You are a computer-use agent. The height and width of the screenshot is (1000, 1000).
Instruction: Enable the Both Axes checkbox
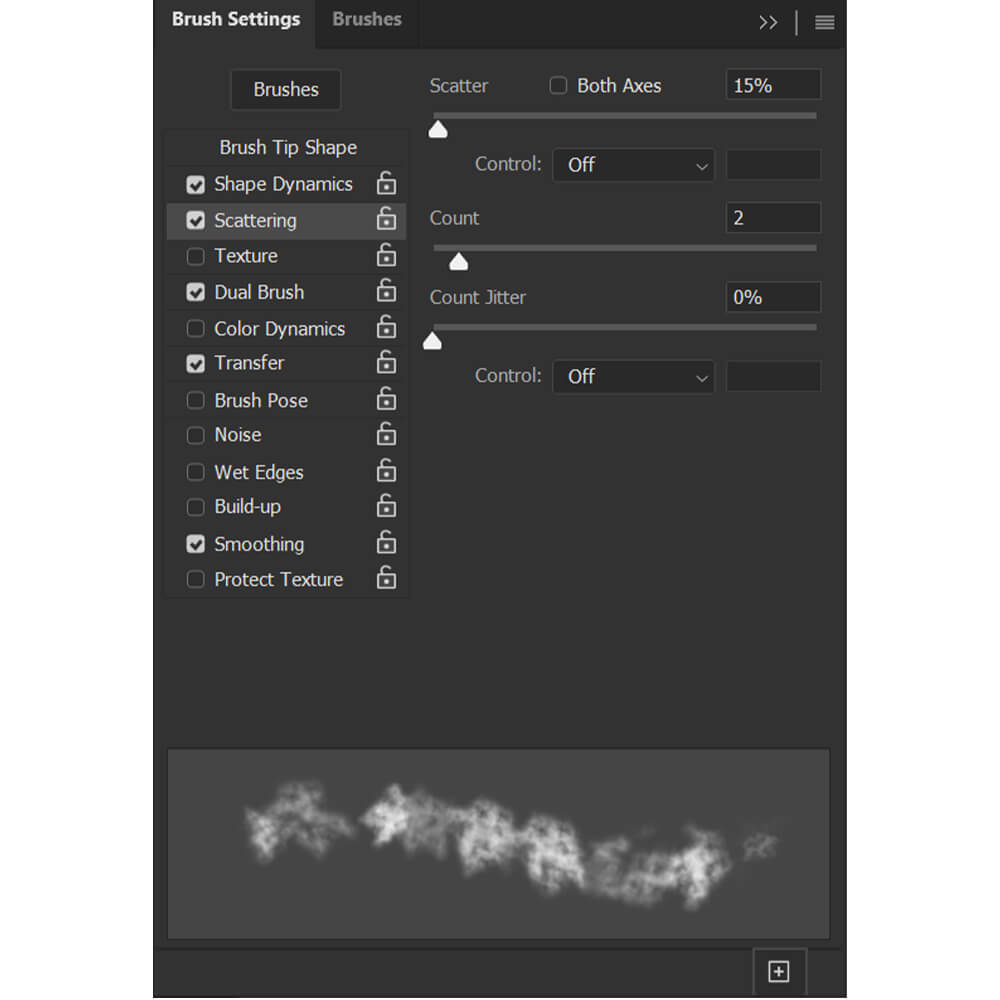coord(558,85)
